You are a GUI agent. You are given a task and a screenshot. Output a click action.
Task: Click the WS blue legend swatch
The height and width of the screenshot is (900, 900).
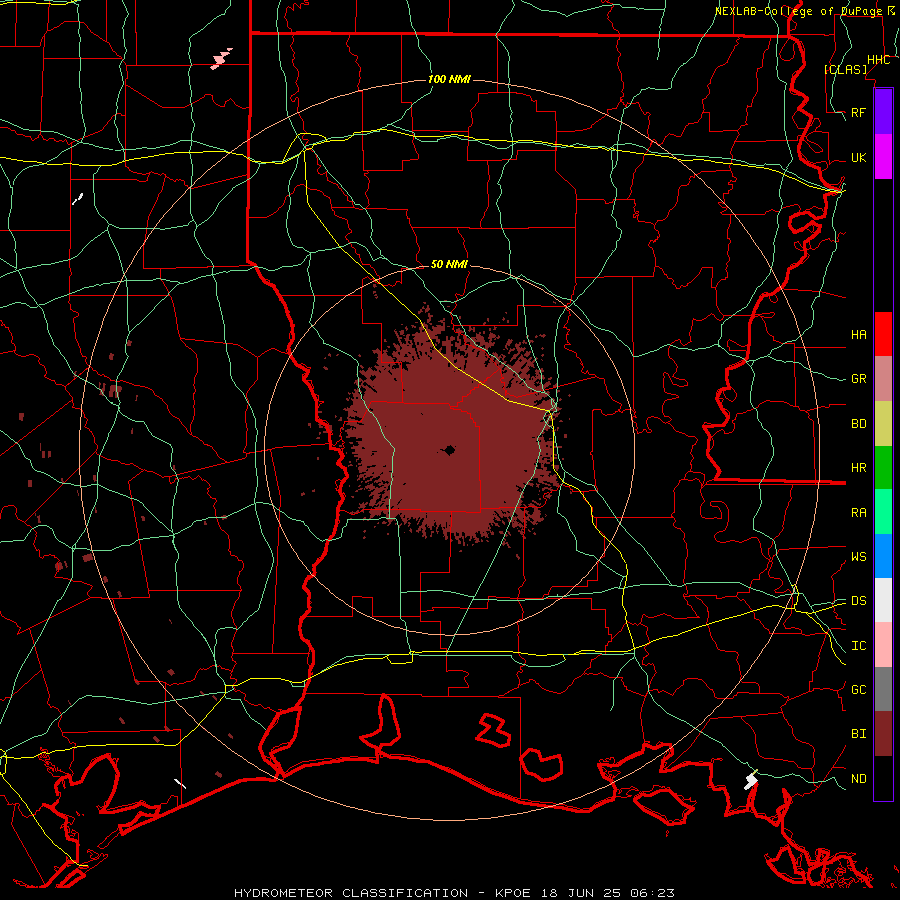[x=883, y=556]
